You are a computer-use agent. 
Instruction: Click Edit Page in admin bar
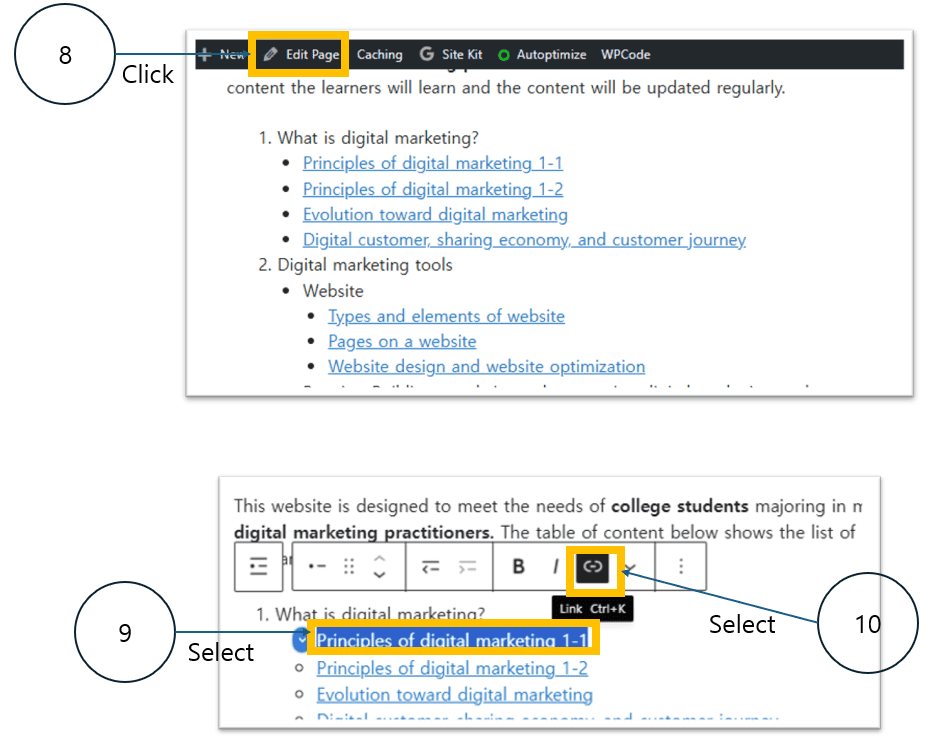click(302, 55)
